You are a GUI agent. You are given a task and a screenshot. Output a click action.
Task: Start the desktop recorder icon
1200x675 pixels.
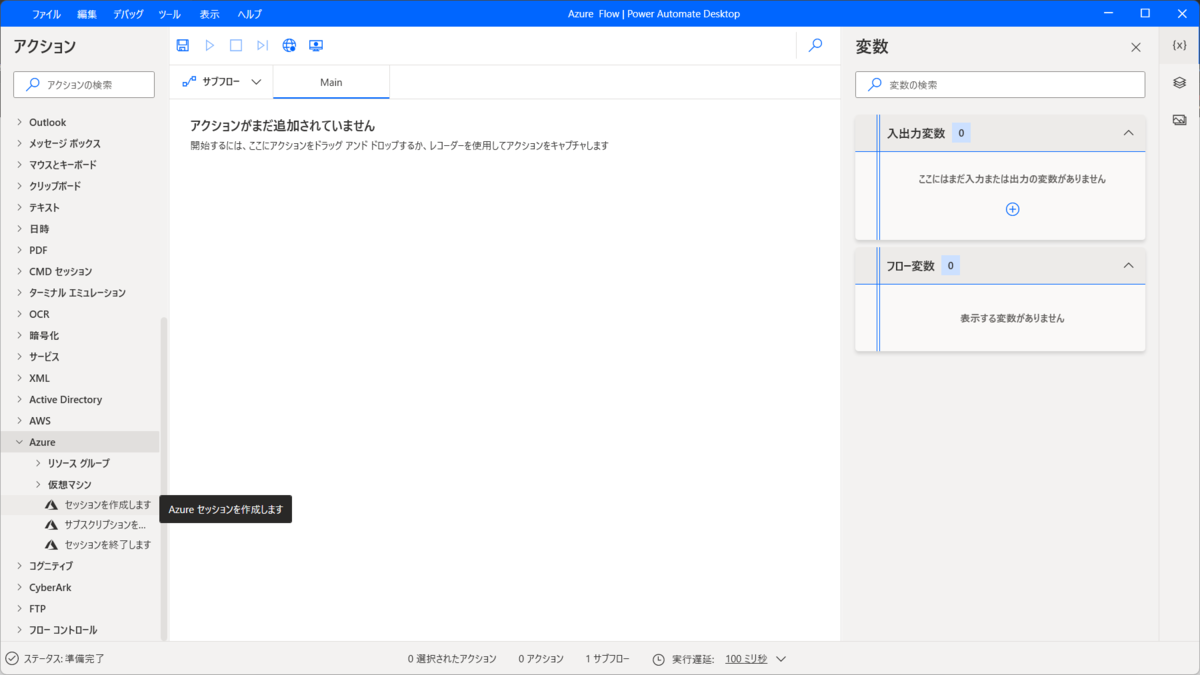click(x=316, y=45)
